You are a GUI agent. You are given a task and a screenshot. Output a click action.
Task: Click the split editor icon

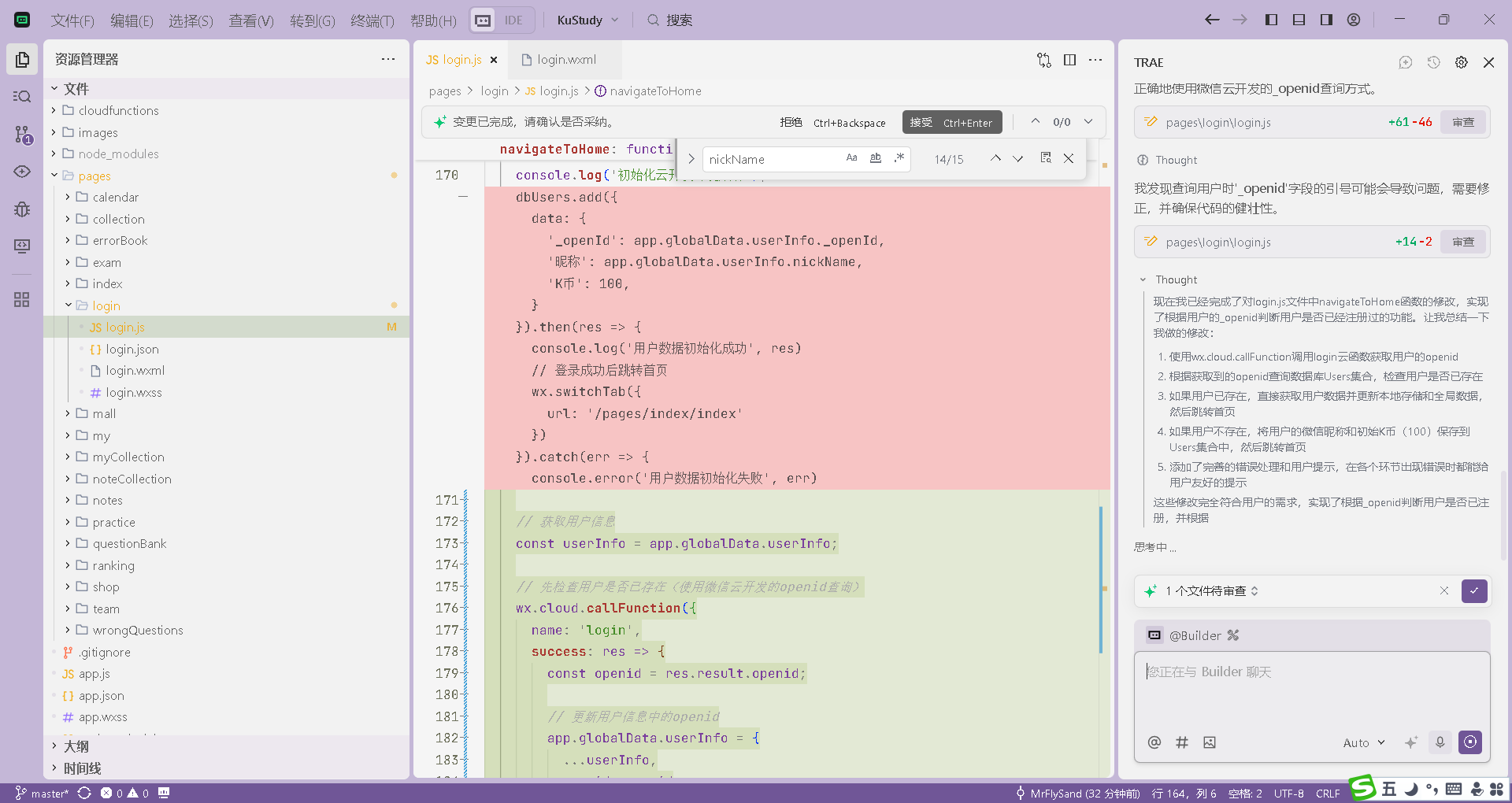point(1069,60)
